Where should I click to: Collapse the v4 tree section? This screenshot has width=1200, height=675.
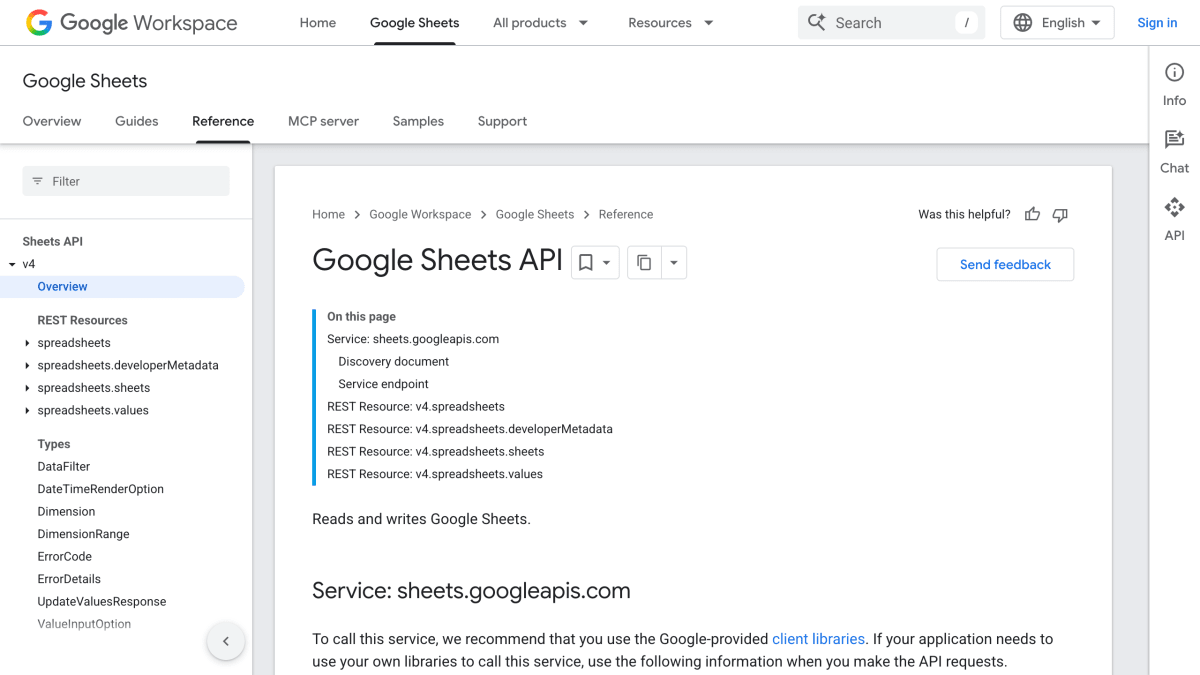(12, 264)
